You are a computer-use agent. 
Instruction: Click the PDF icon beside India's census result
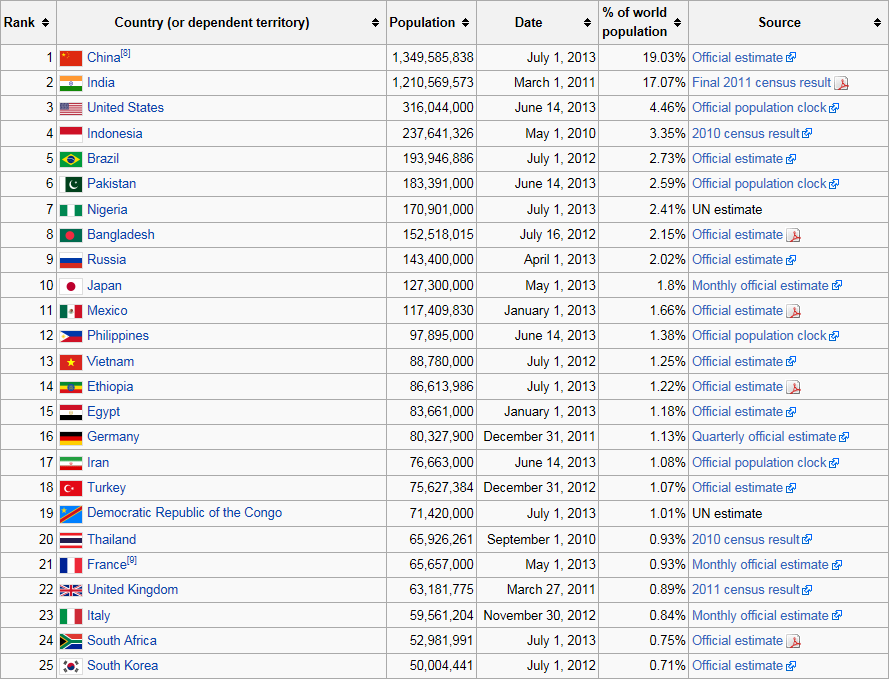pos(841,83)
